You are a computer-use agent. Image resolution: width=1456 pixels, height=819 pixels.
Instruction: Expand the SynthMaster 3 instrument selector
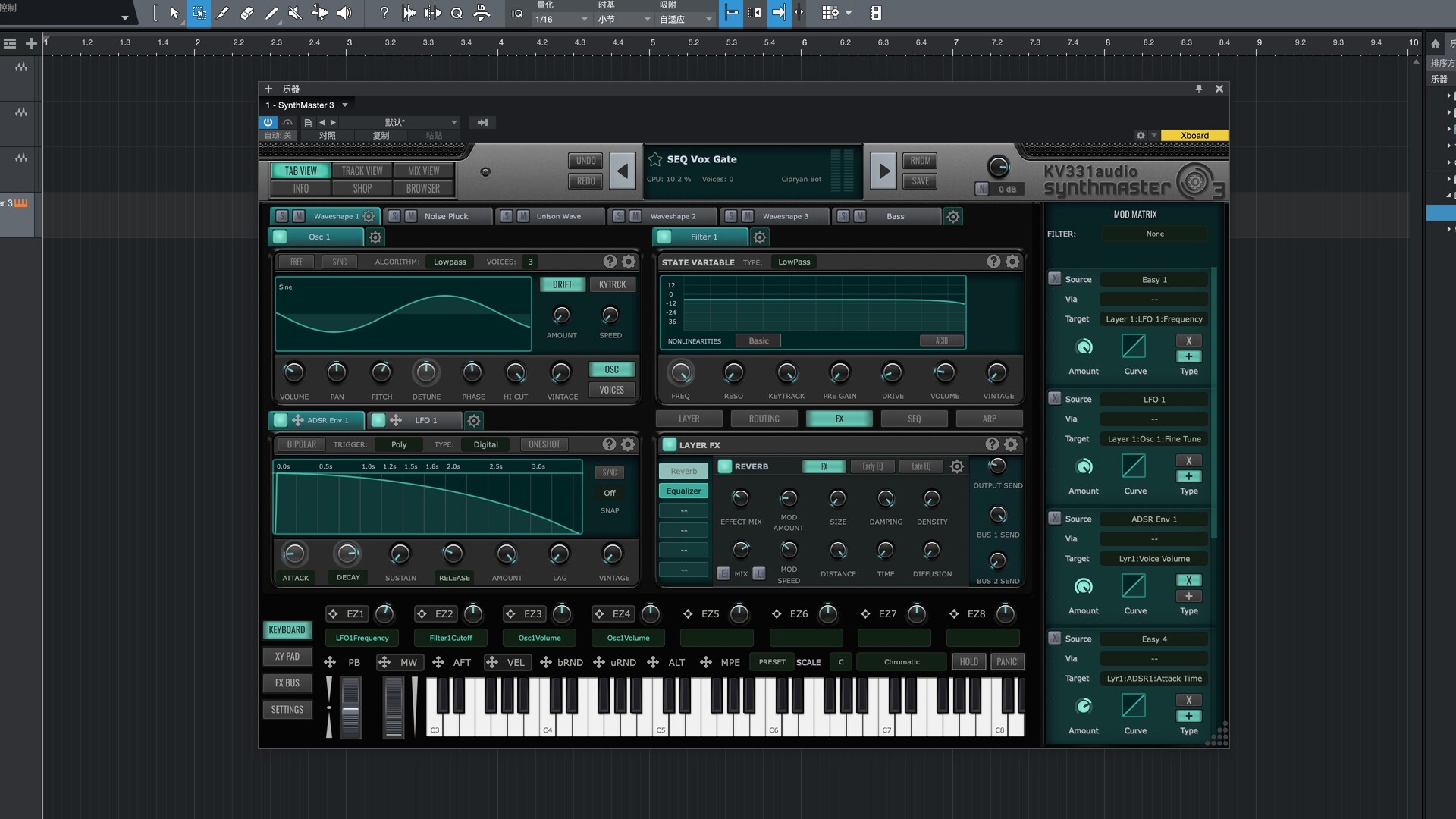(345, 105)
